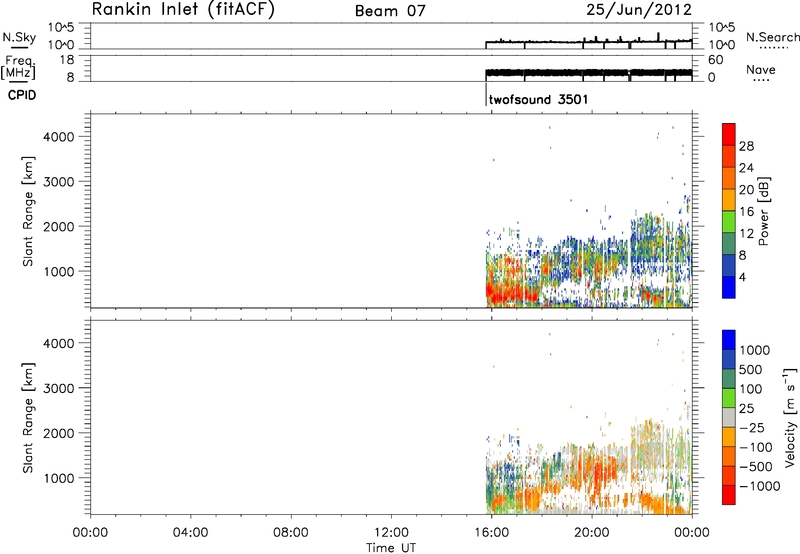Viewport: 800px width, 554px height.
Task: Select the "-1000" label on velocity colorbar
Action: 759,486
